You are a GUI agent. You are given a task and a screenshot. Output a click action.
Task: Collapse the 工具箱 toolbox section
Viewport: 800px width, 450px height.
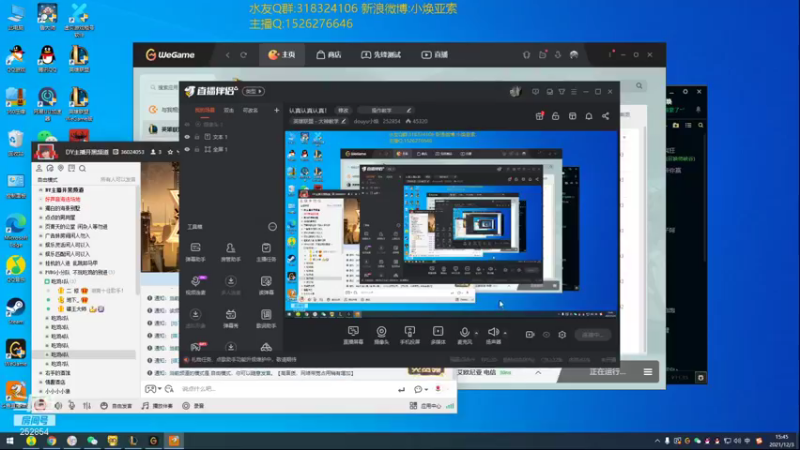(x=272, y=227)
